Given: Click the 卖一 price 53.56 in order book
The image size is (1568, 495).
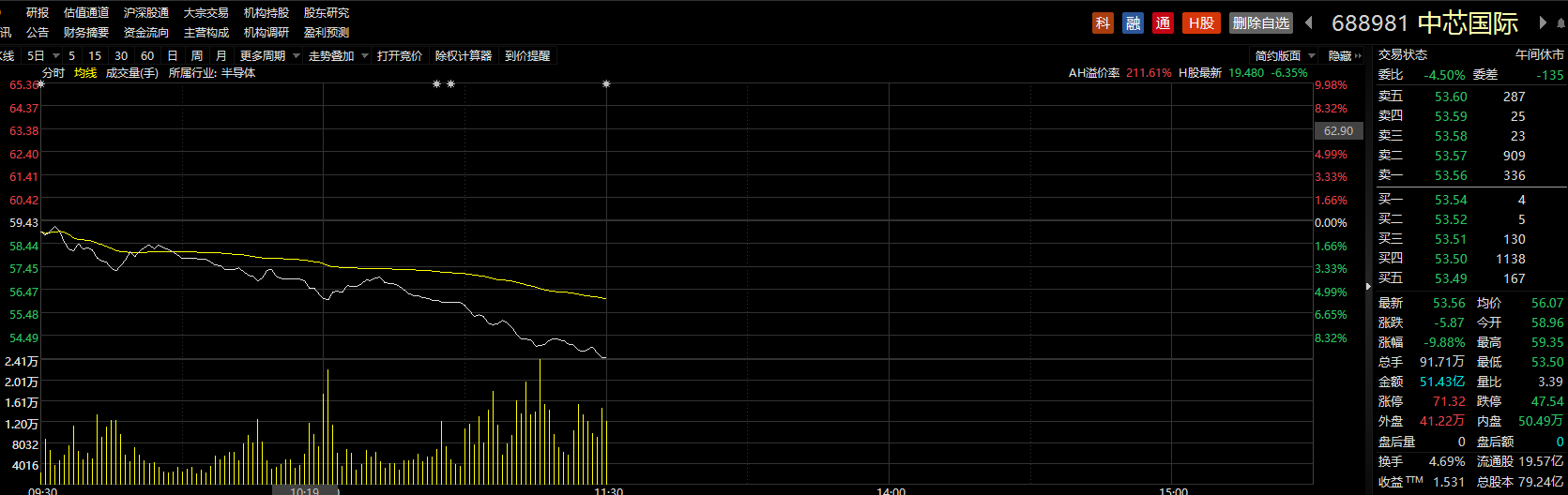Looking at the screenshot, I should pos(1450,175).
